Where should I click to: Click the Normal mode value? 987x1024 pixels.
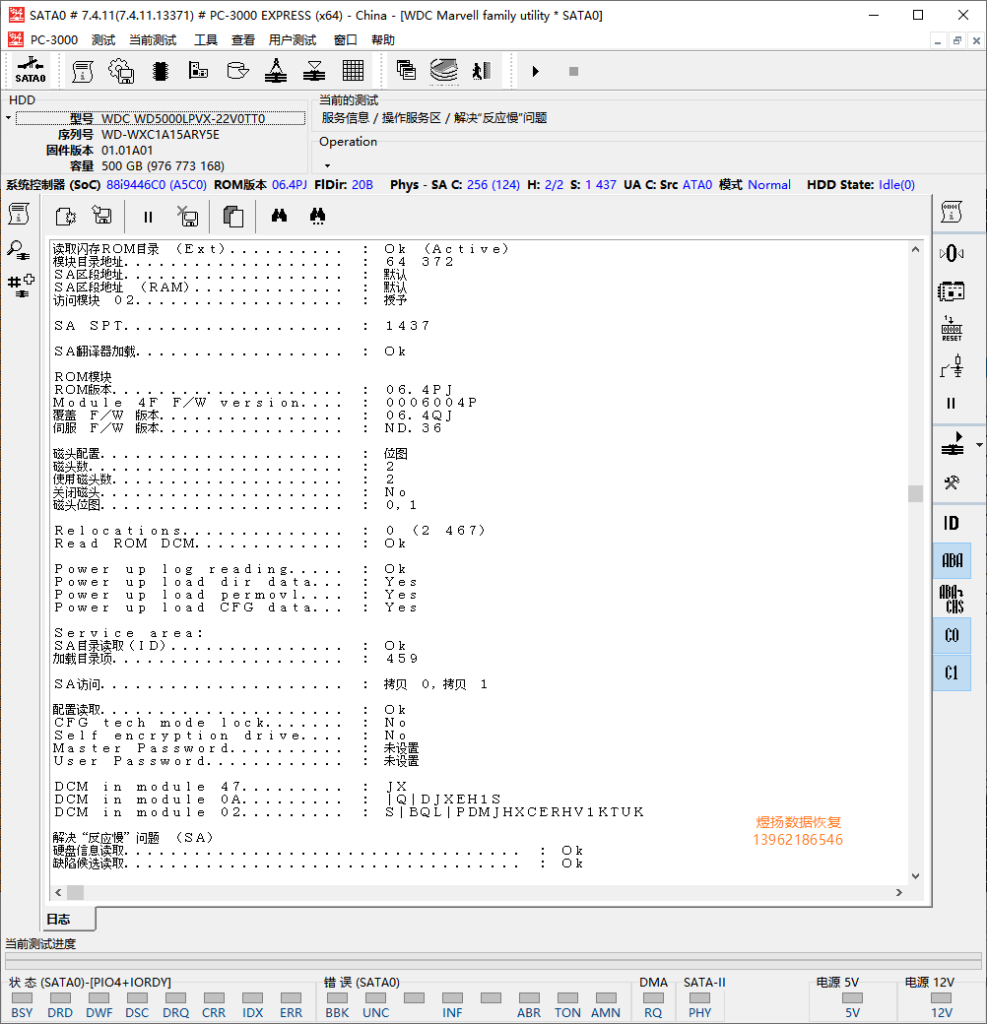pyautogui.click(x=769, y=185)
